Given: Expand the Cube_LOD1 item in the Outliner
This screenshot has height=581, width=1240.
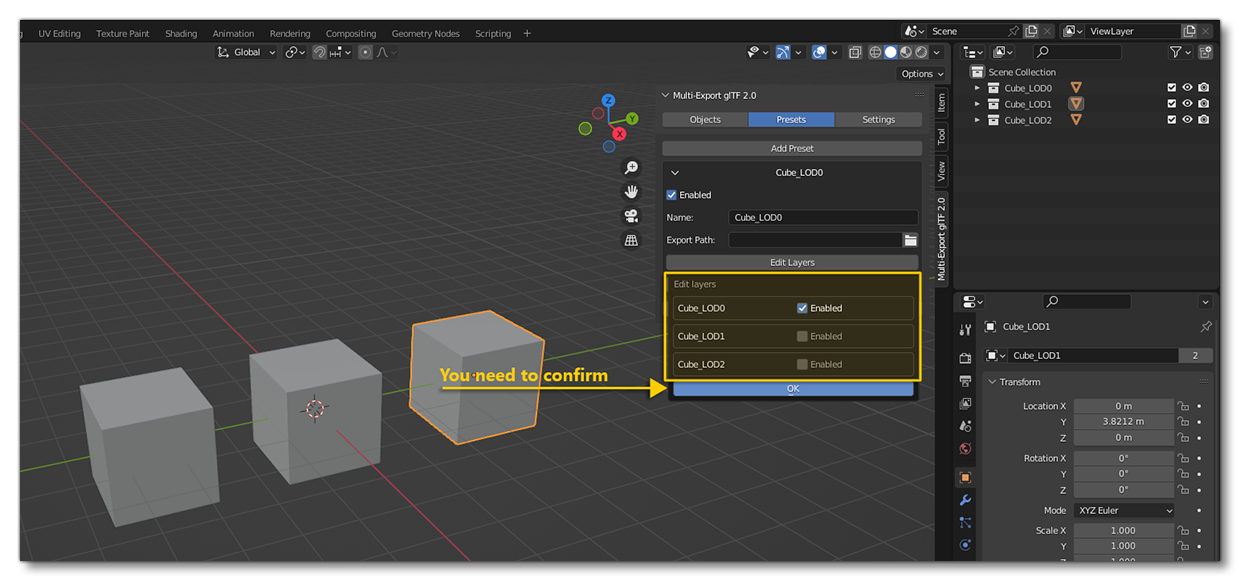Looking at the screenshot, I should coord(976,103).
